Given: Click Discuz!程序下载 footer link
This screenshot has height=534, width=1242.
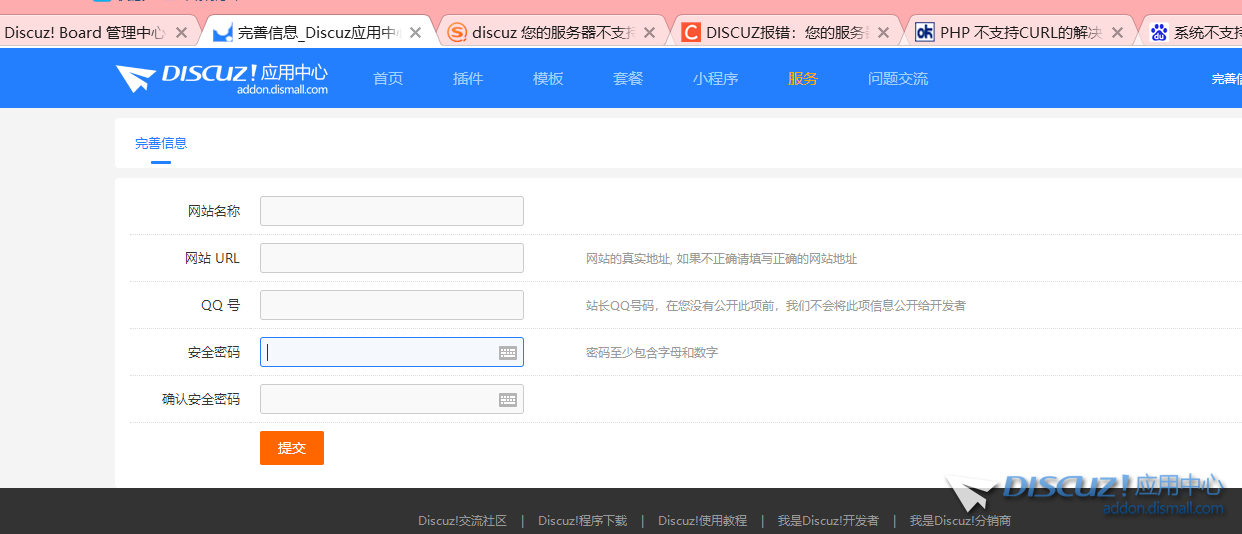Looking at the screenshot, I should (582, 521).
